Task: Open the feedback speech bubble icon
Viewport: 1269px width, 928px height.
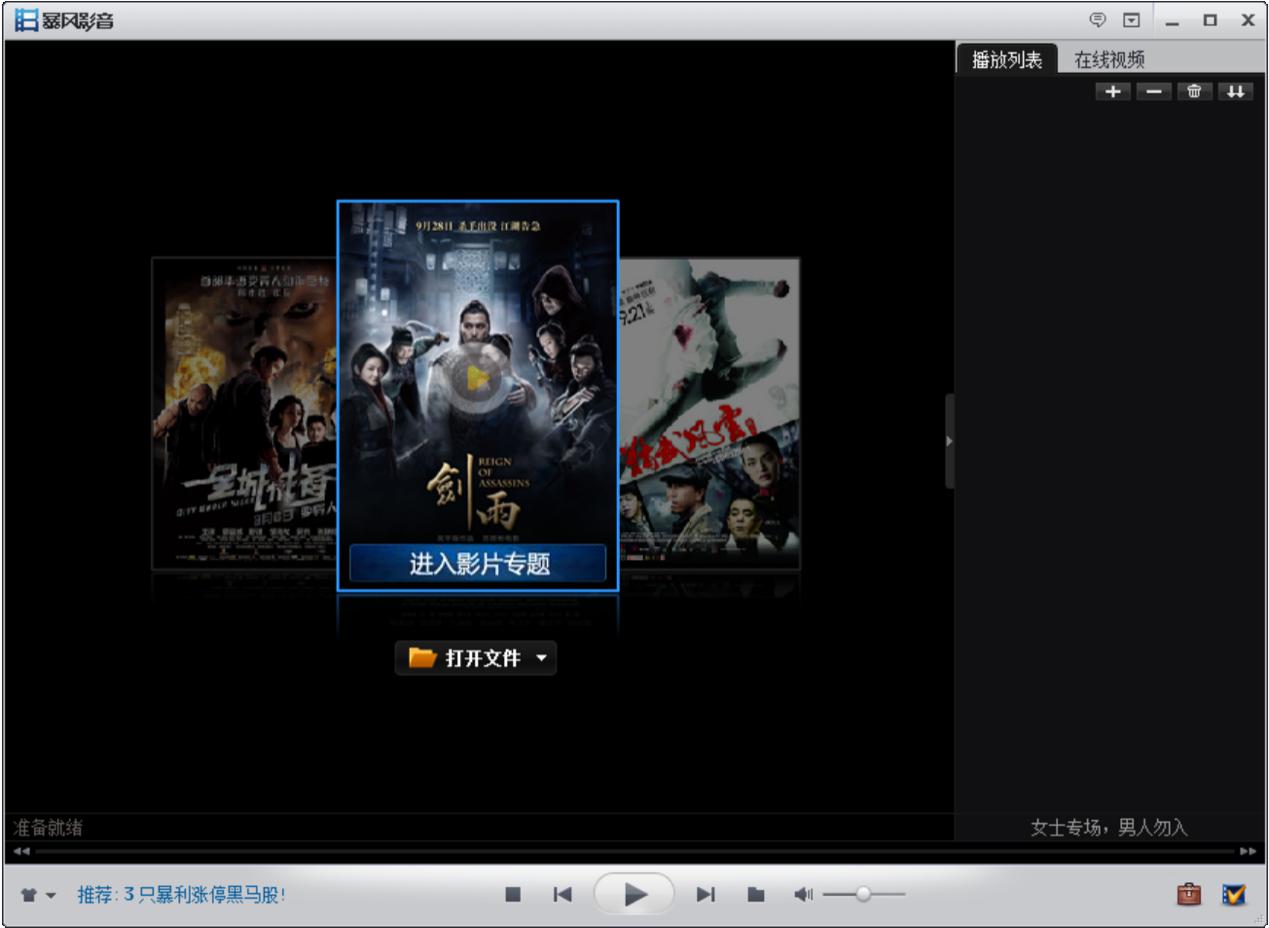Action: 1099,20
